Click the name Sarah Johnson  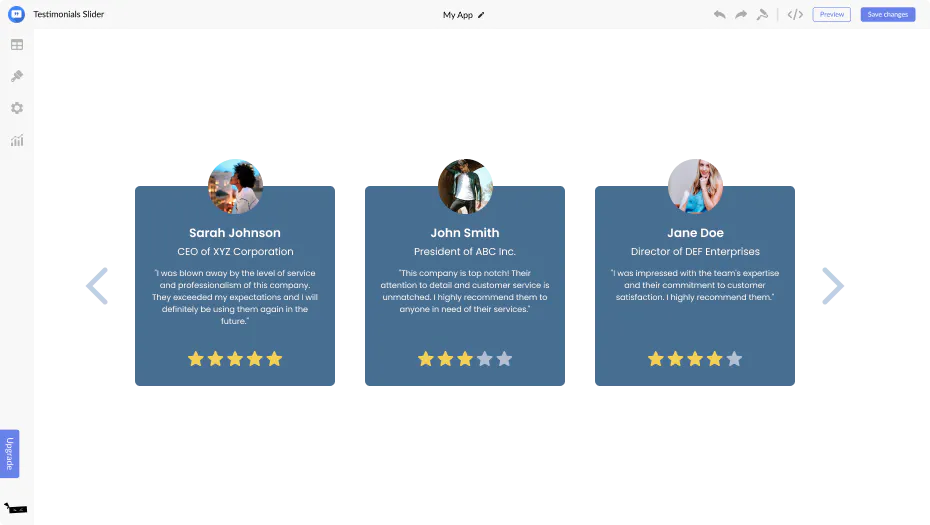pos(235,233)
